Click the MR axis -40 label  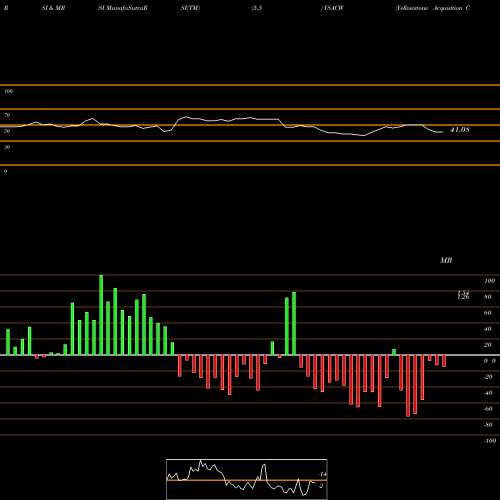488,393
